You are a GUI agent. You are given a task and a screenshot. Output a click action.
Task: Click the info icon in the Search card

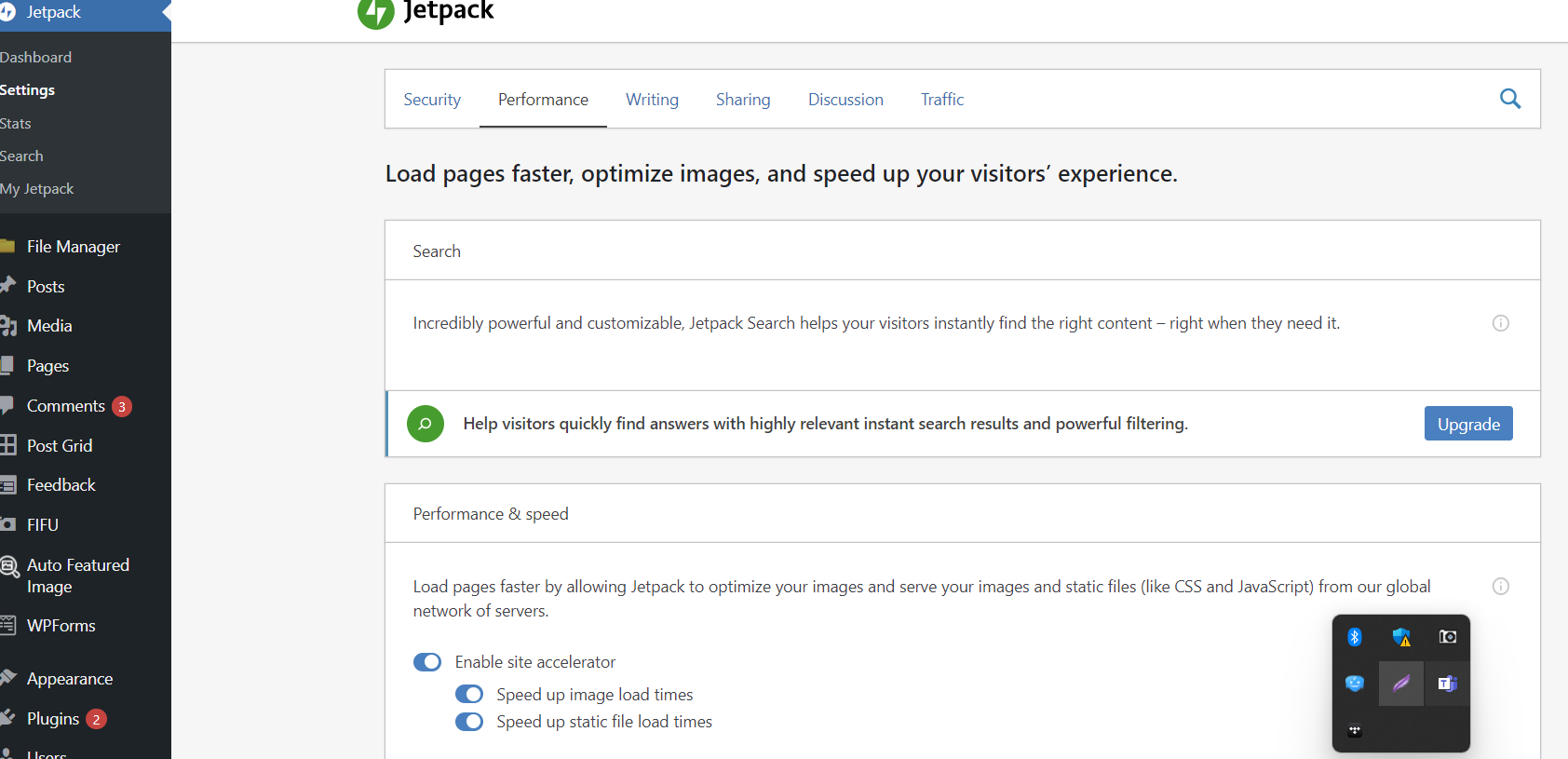(1501, 323)
